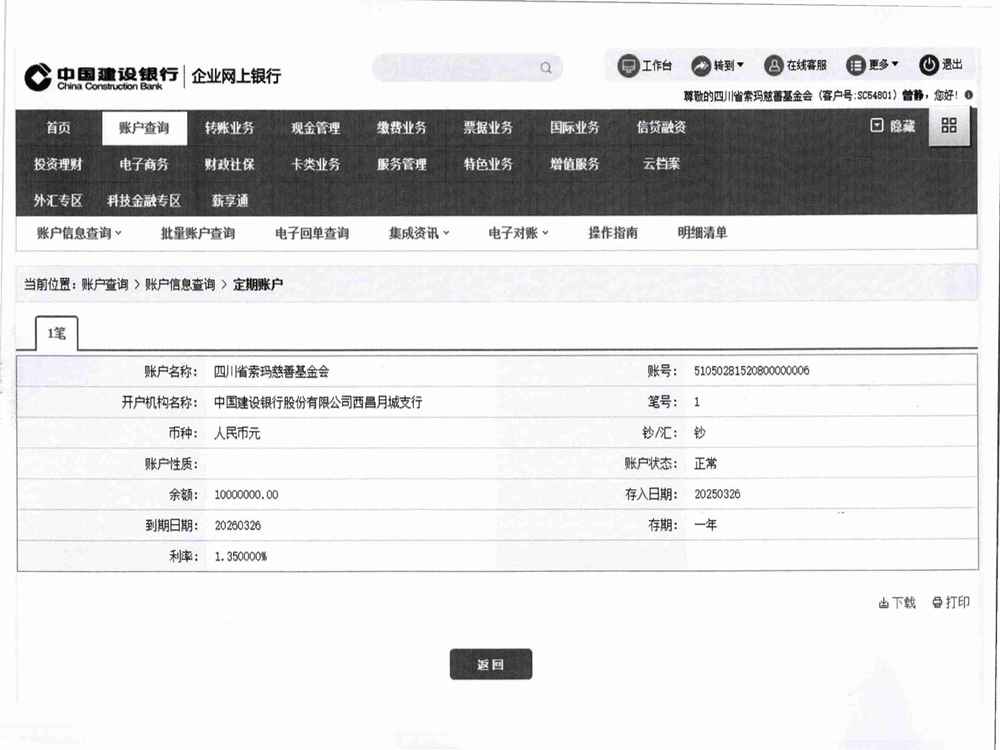Open the 缴费业务 menu
The height and width of the screenshot is (750, 1000).
click(401, 128)
